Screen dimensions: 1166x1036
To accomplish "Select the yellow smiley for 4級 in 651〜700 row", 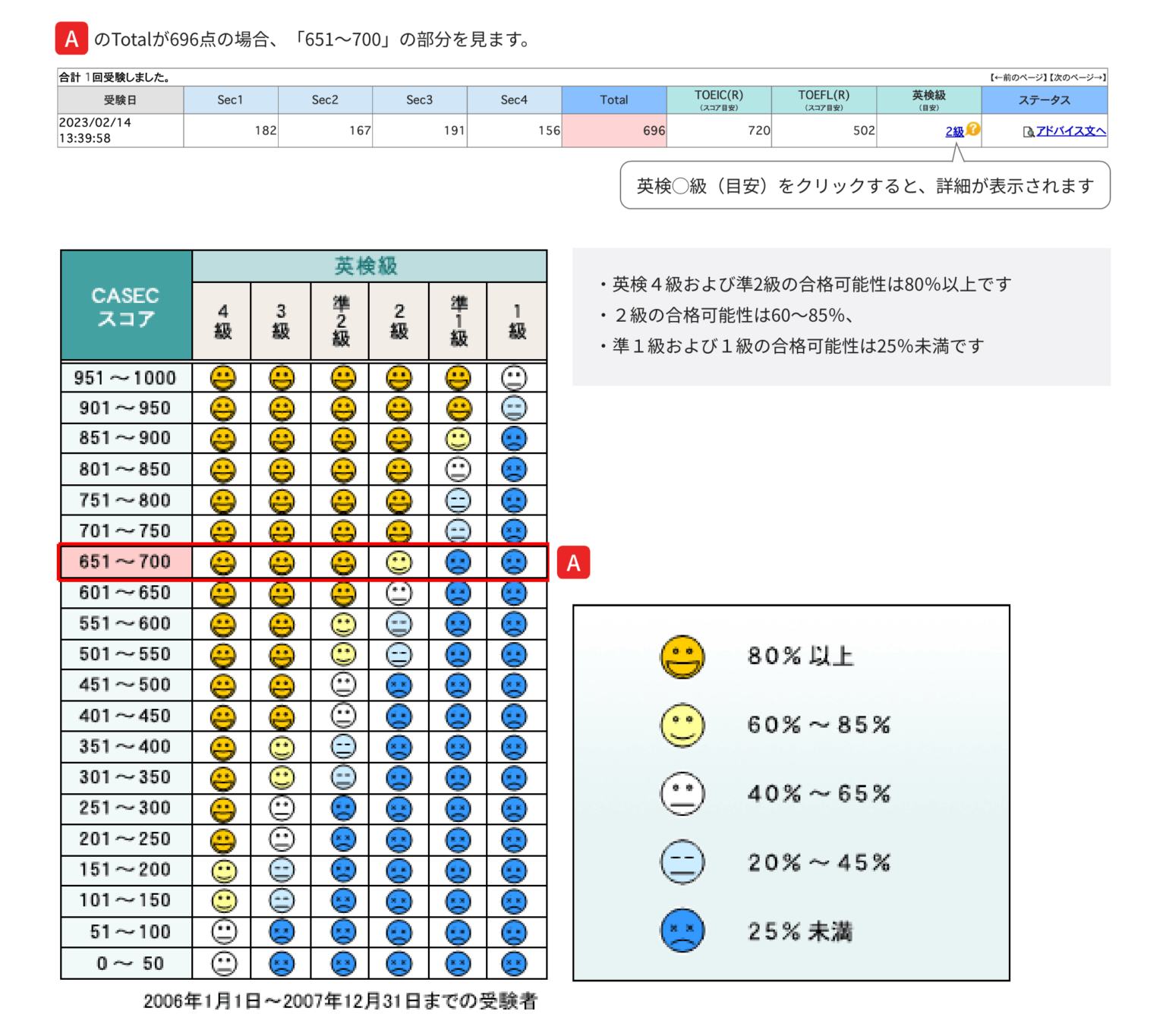I will coord(222,562).
